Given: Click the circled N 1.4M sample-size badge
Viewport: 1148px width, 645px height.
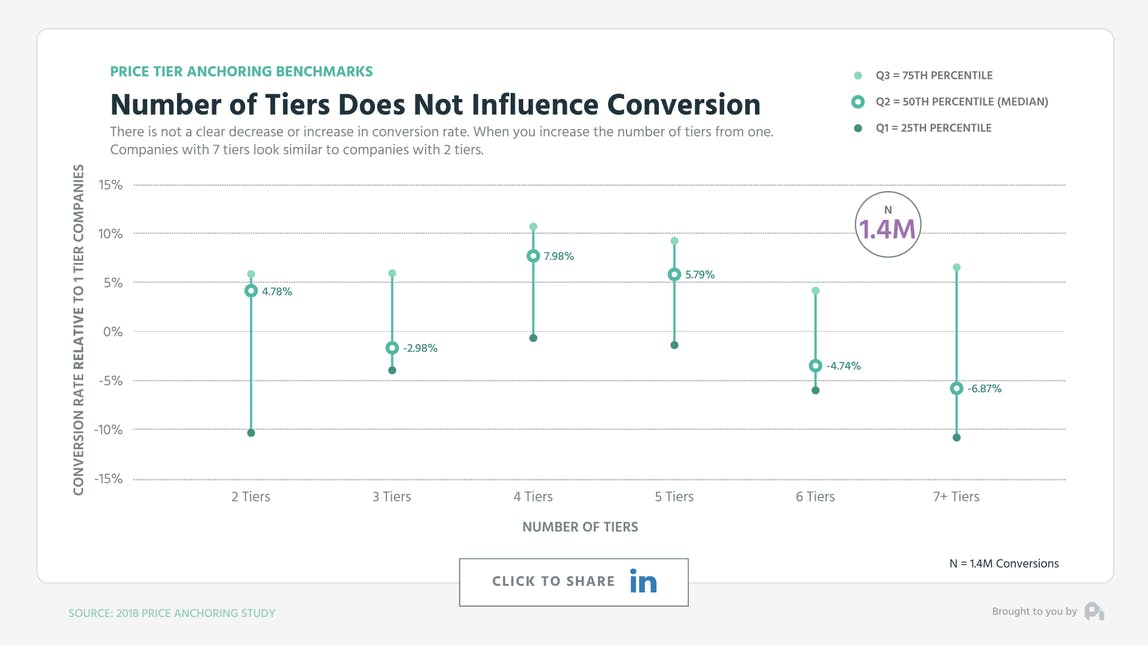Looking at the screenshot, I should (888, 223).
